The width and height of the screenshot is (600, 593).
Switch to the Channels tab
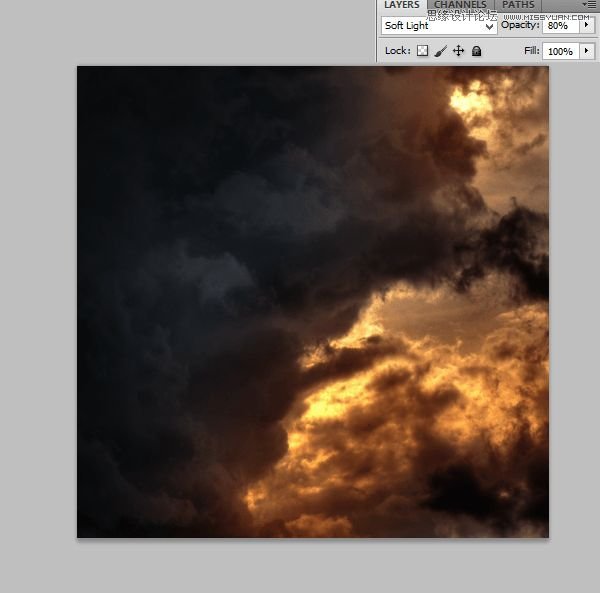(460, 5)
